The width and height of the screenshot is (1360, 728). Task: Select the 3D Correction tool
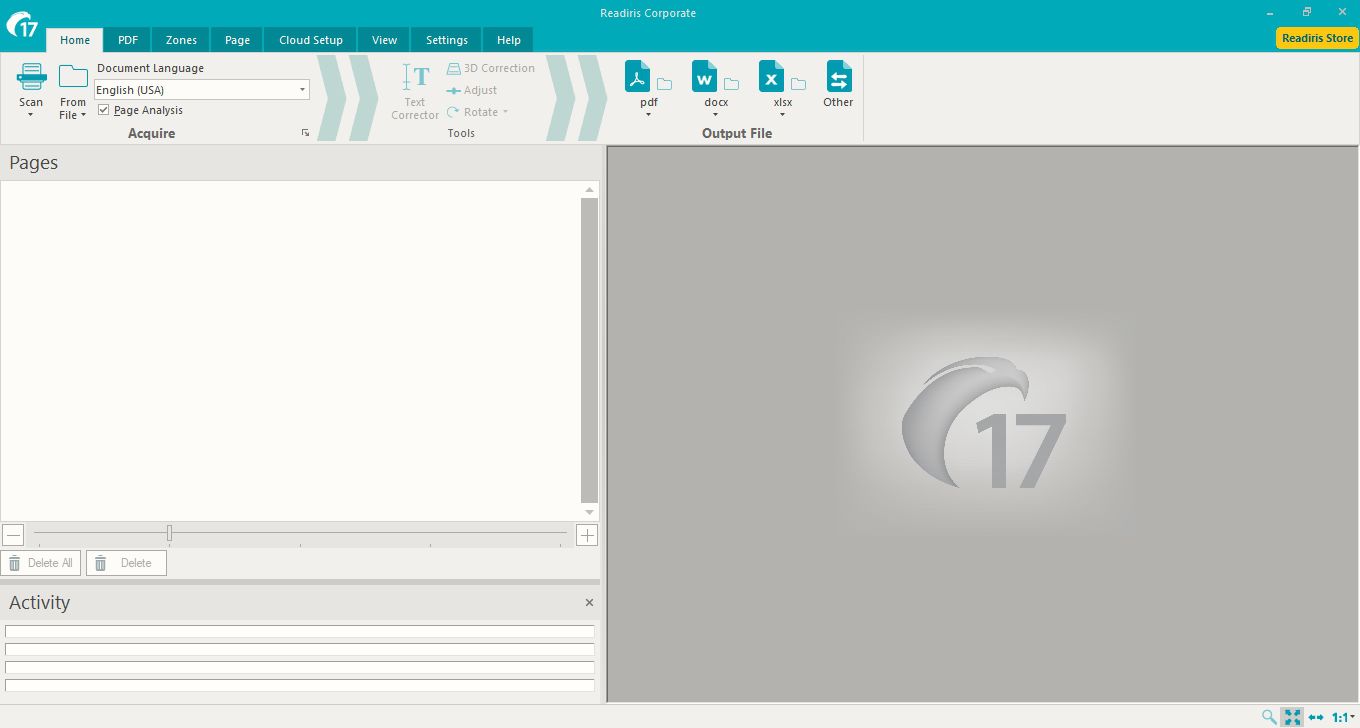tap(491, 68)
